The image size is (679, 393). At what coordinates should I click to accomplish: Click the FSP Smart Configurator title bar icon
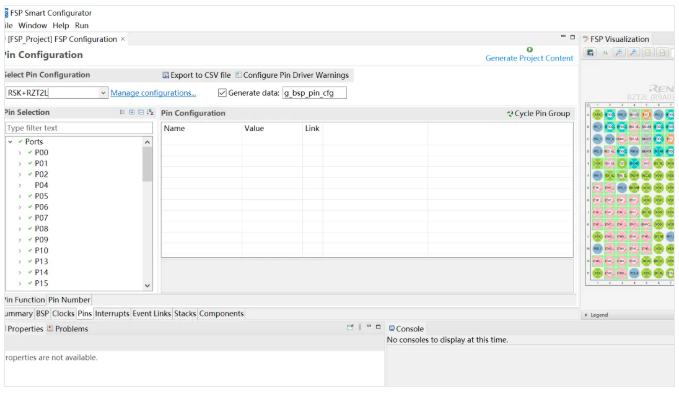pos(6,13)
